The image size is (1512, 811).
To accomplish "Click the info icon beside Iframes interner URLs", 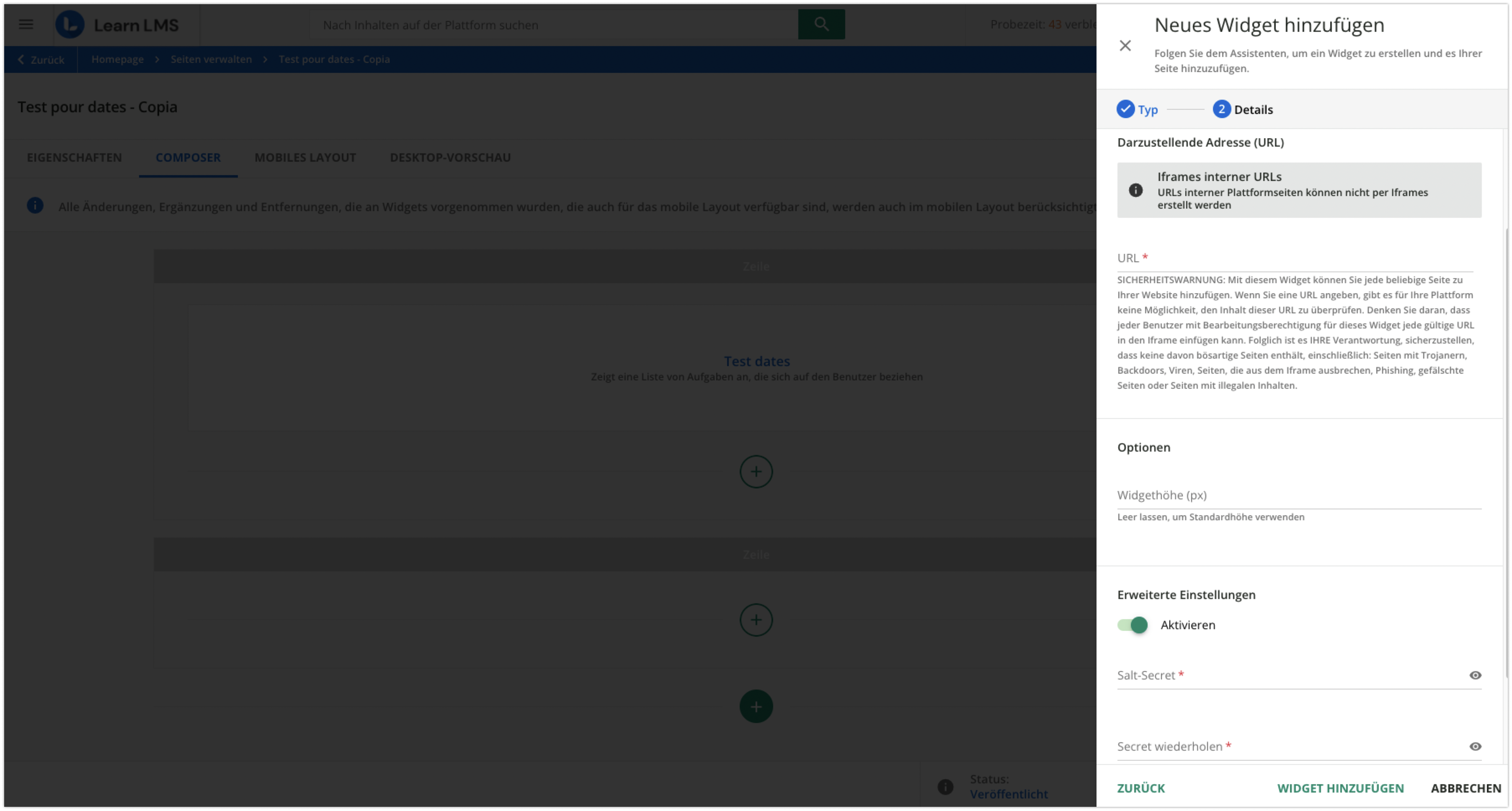I will pyautogui.click(x=1136, y=190).
